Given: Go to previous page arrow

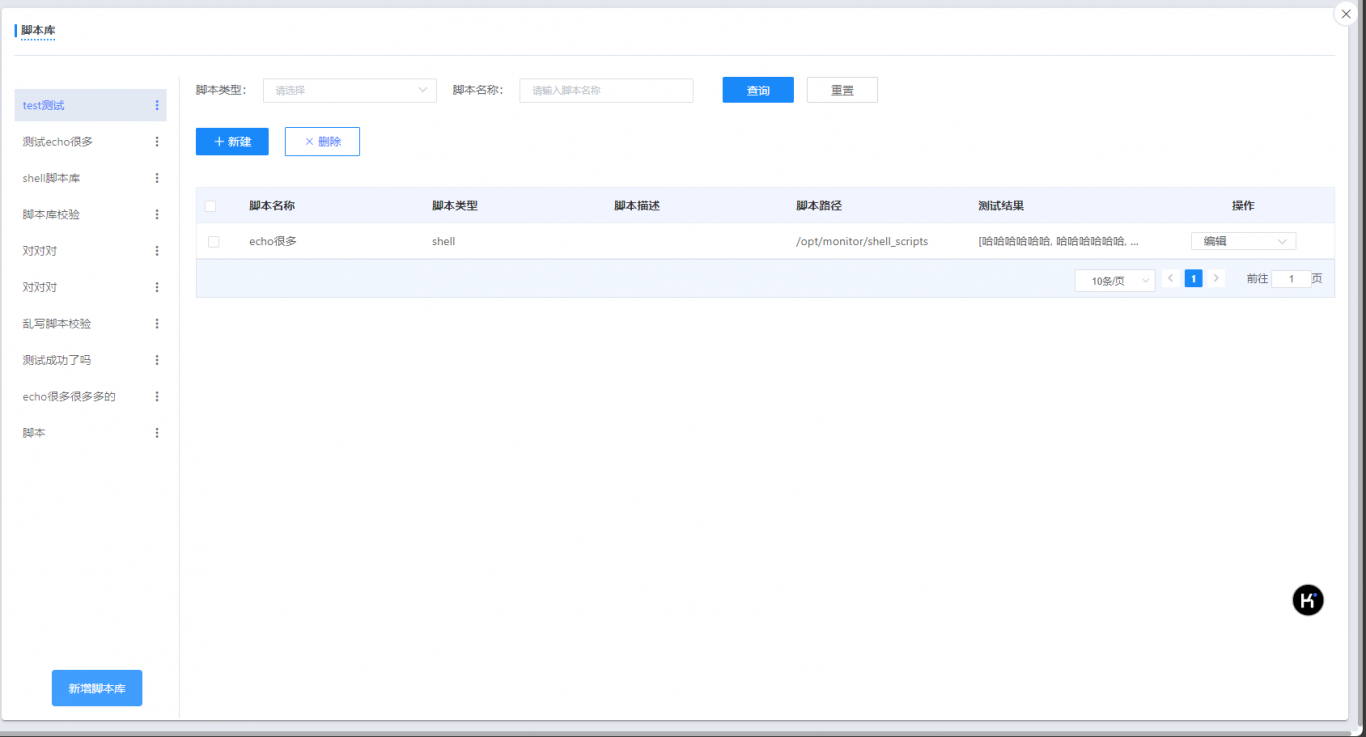Looking at the screenshot, I should pyautogui.click(x=1171, y=278).
